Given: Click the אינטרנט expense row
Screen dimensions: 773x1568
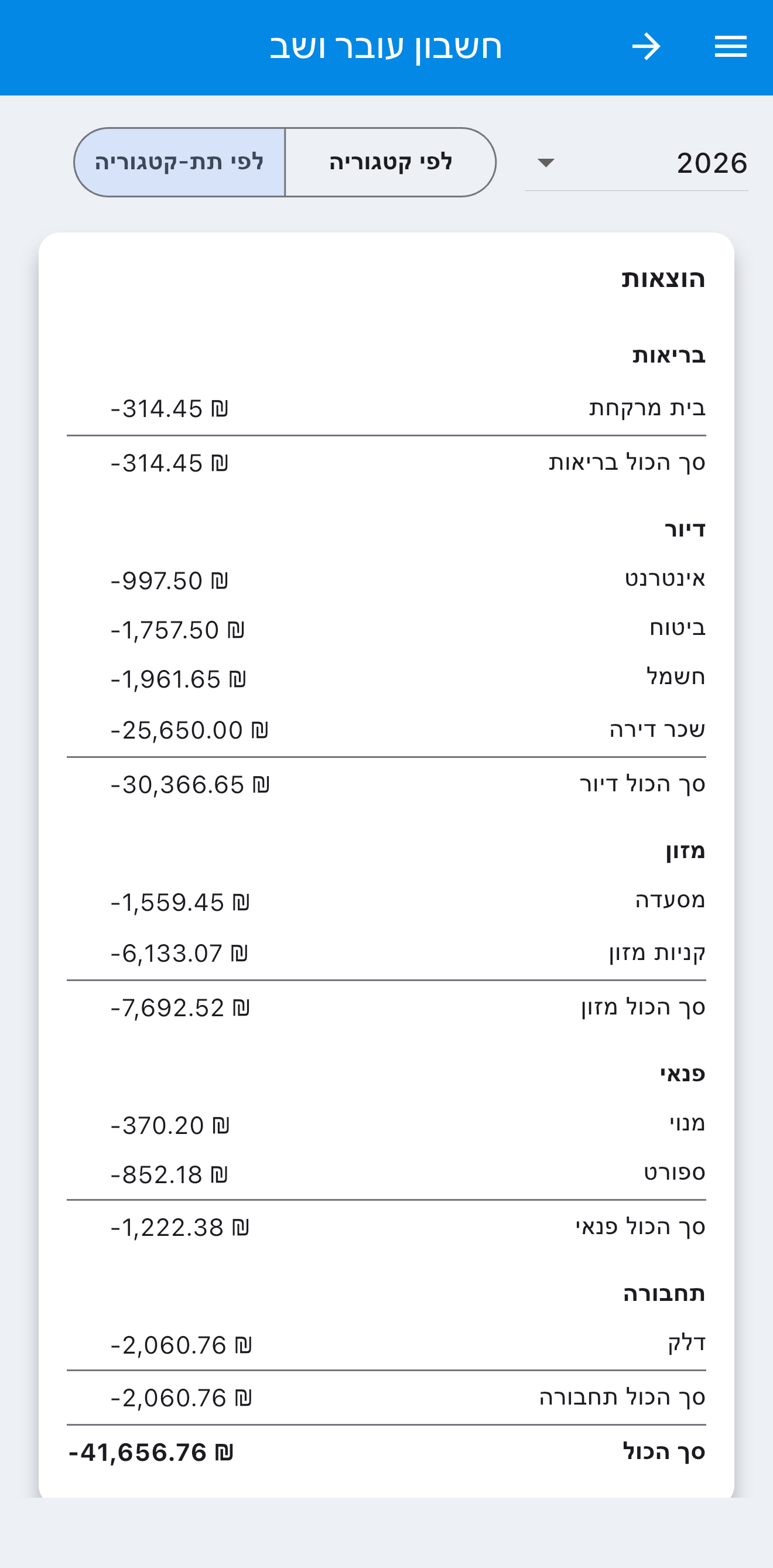Looking at the screenshot, I should (x=386, y=580).
